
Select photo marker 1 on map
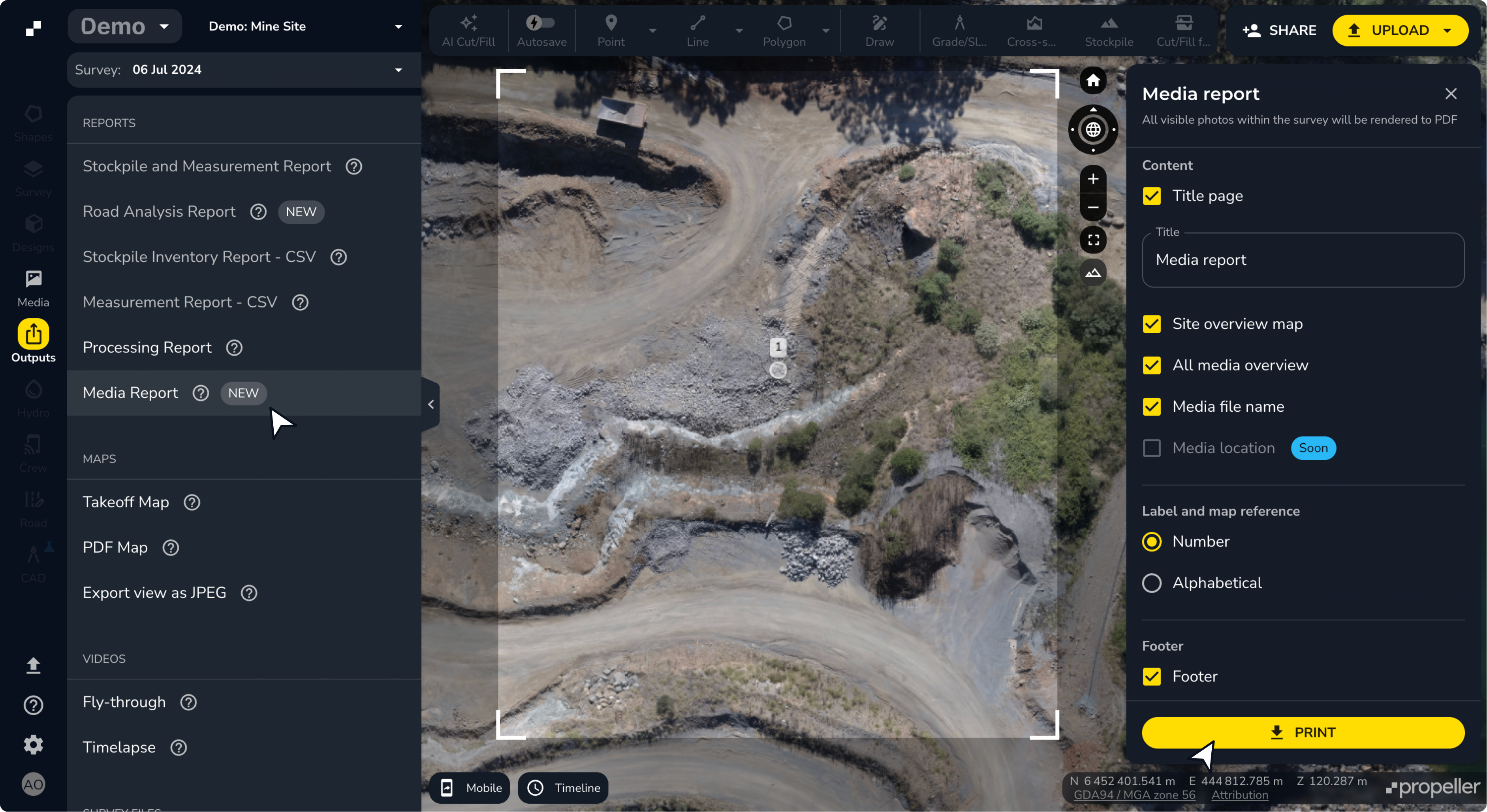(x=778, y=347)
